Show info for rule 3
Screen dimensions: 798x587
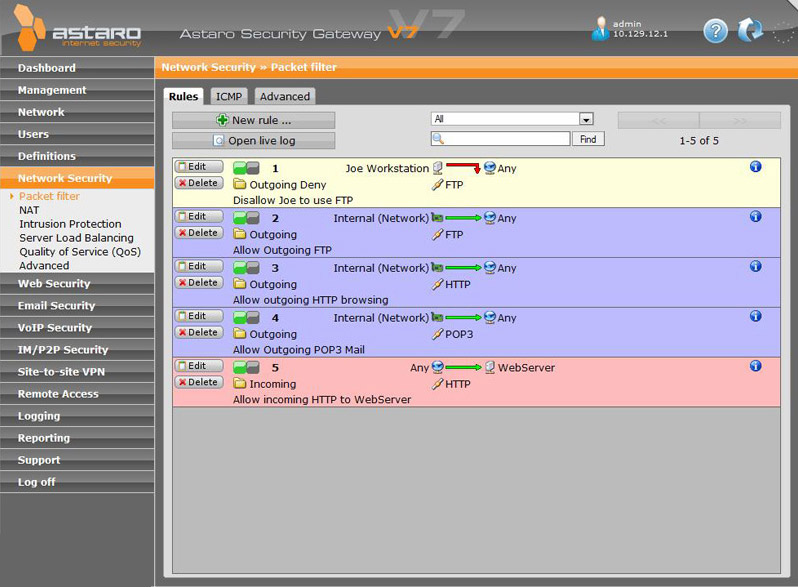(756, 266)
